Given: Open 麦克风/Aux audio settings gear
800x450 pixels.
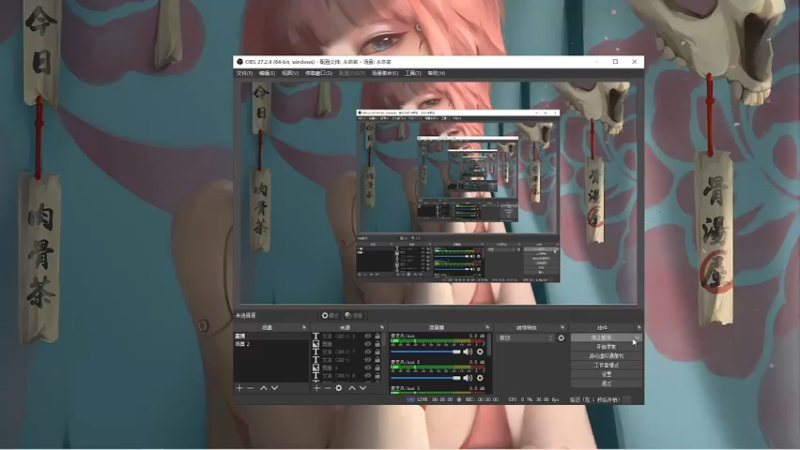Looking at the screenshot, I should click(480, 352).
